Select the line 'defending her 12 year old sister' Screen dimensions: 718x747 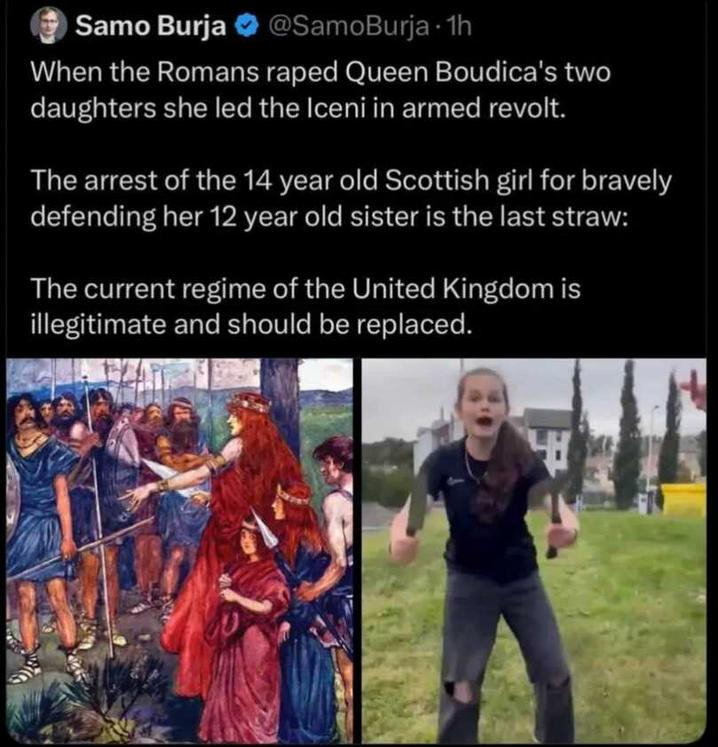pyautogui.click(x=330, y=217)
